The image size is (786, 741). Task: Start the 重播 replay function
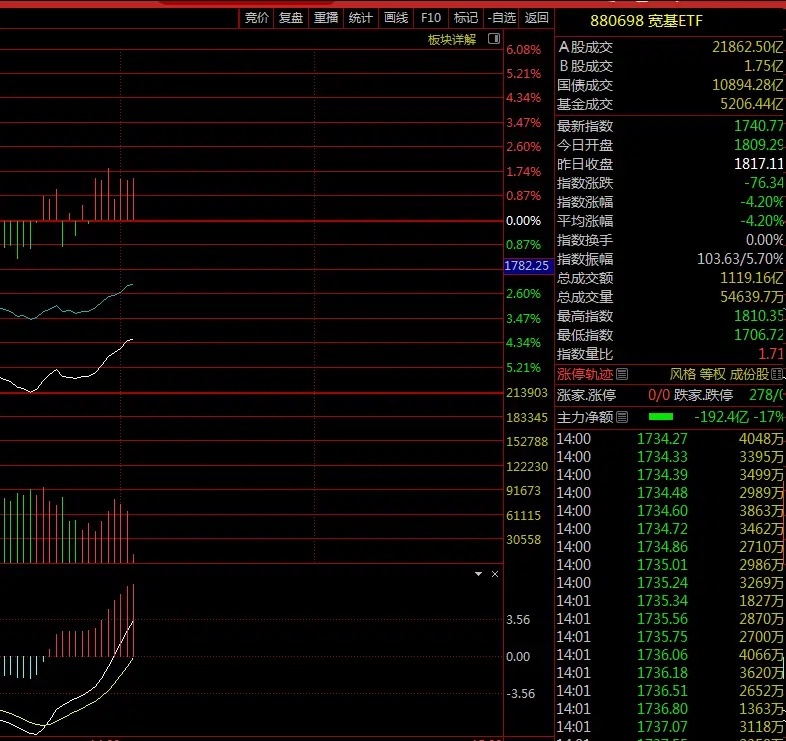pos(326,18)
